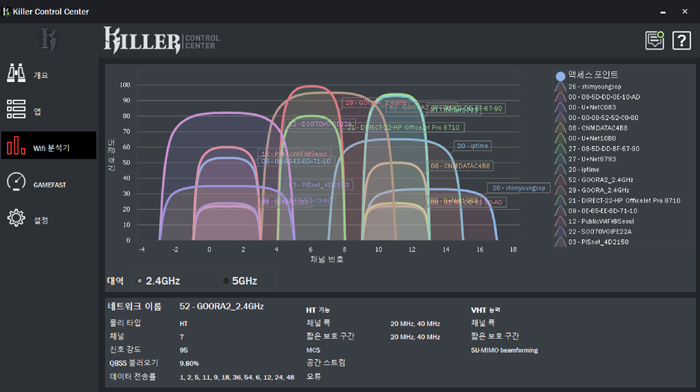
Task: Click legend curve icon for 03 - PISnet_4D2150
Action: click(x=560, y=242)
